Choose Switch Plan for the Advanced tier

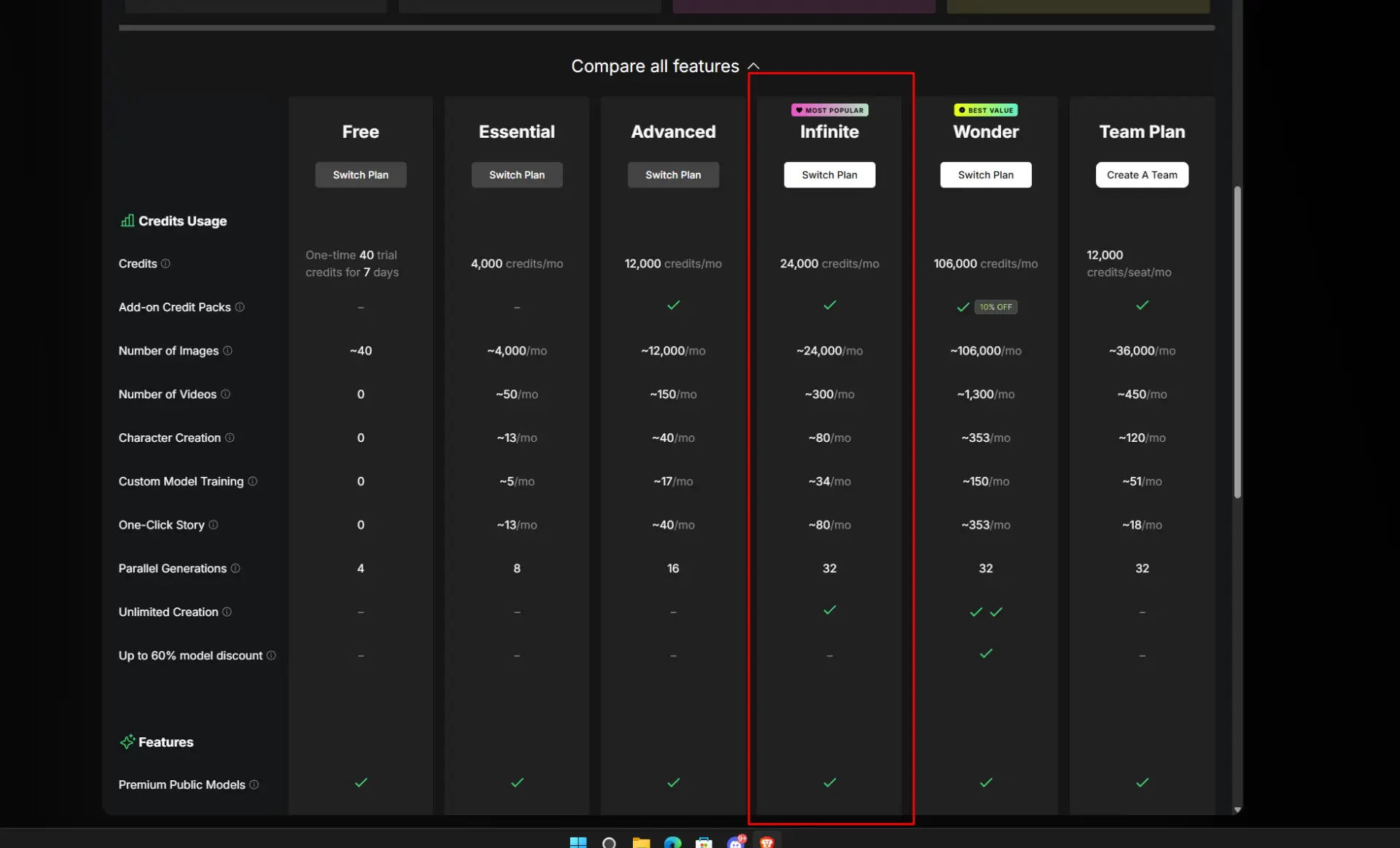coord(673,175)
